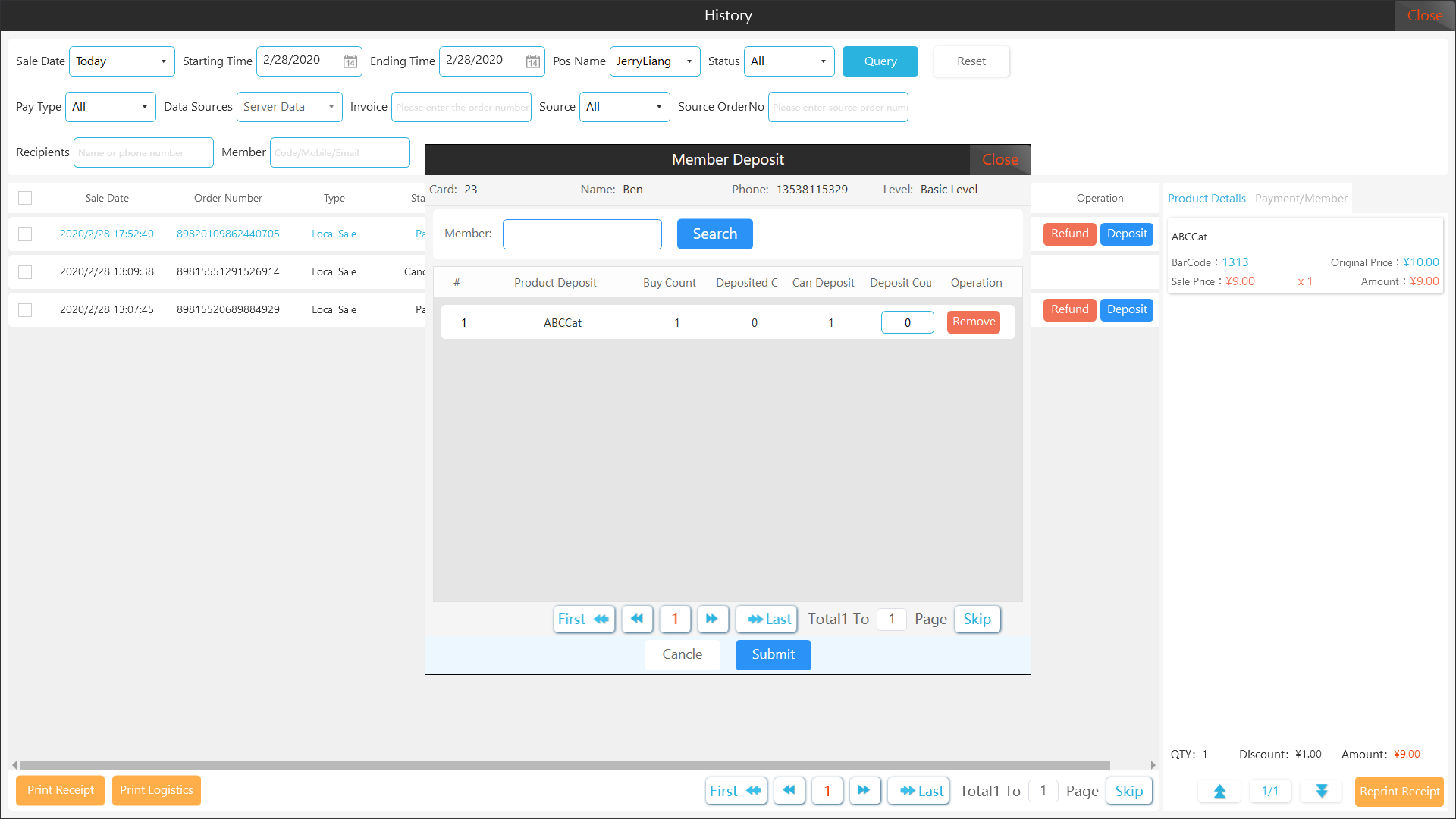Tick the select-all checkbox in table header

[25, 198]
